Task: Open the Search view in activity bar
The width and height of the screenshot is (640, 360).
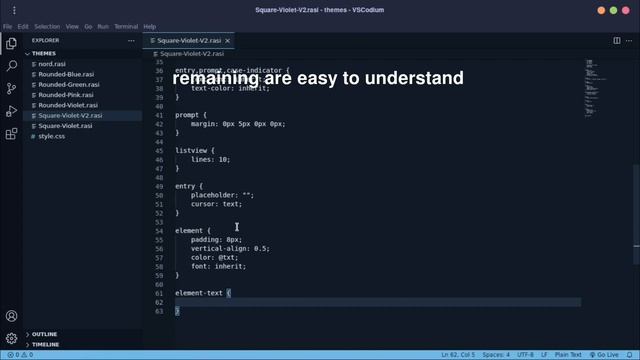Action: click(11, 66)
